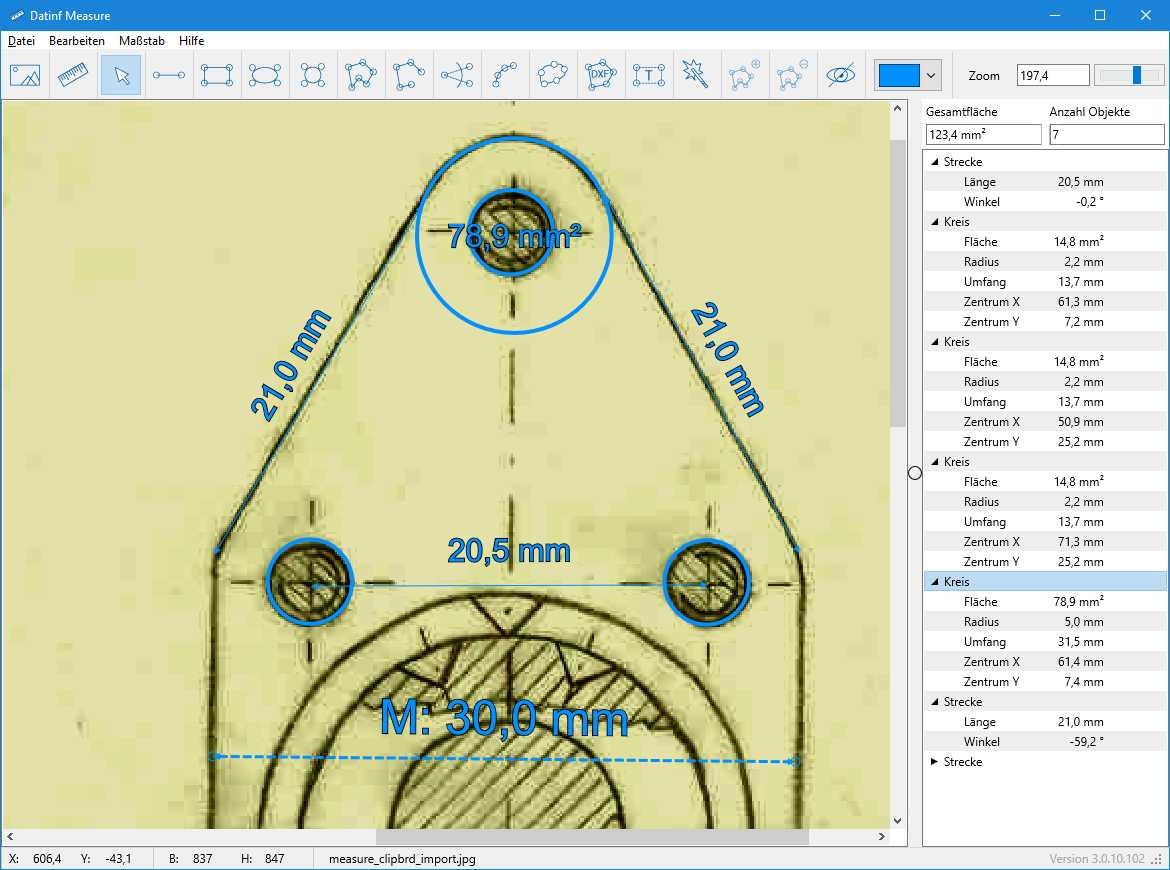Select the line distance measurement tool
The height and width of the screenshot is (870, 1170).
[169, 75]
